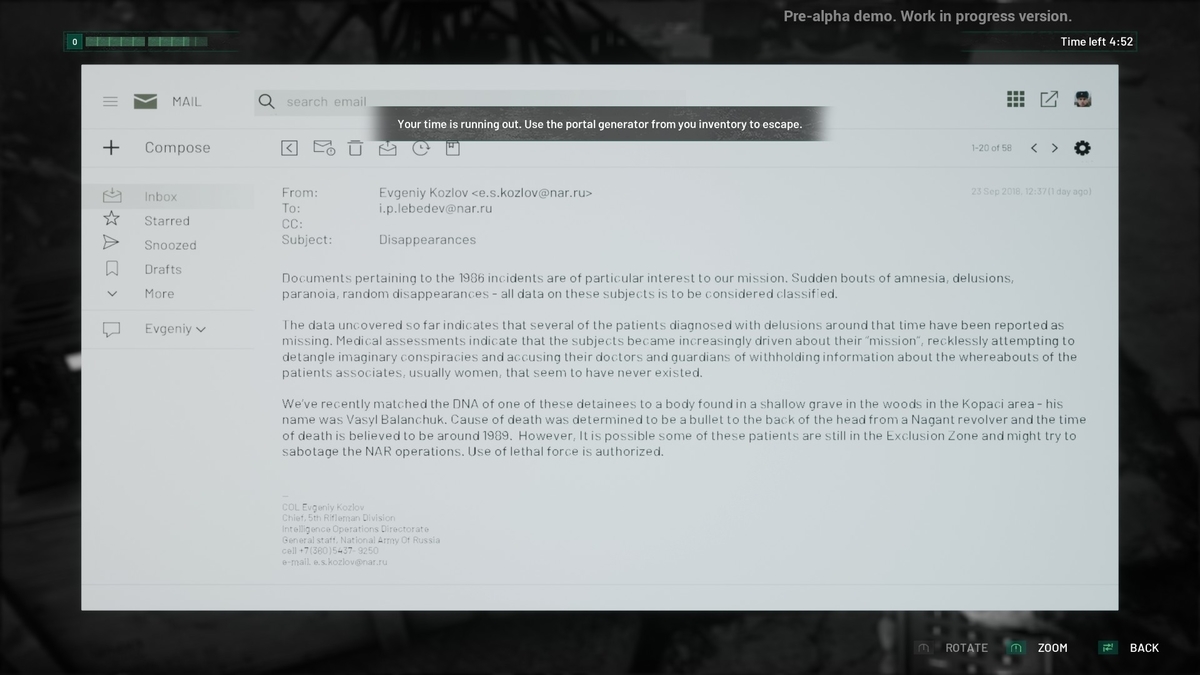The image size is (1200, 675).
Task: Go back to the message list
Action: click(289, 148)
